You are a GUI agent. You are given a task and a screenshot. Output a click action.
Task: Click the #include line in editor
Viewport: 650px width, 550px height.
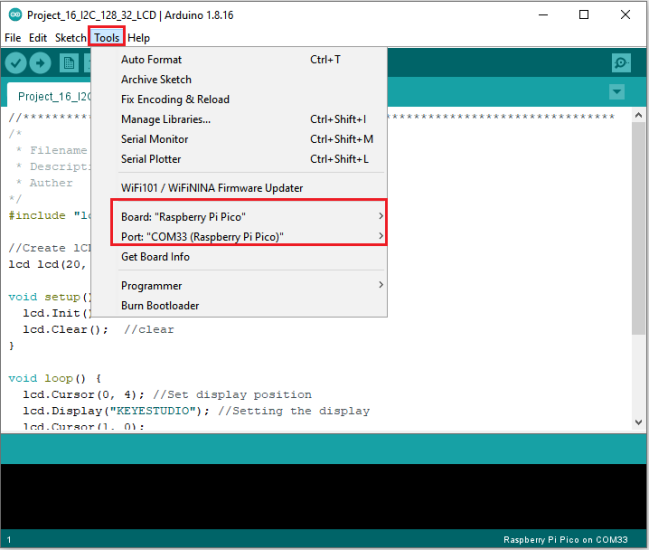[49, 216]
